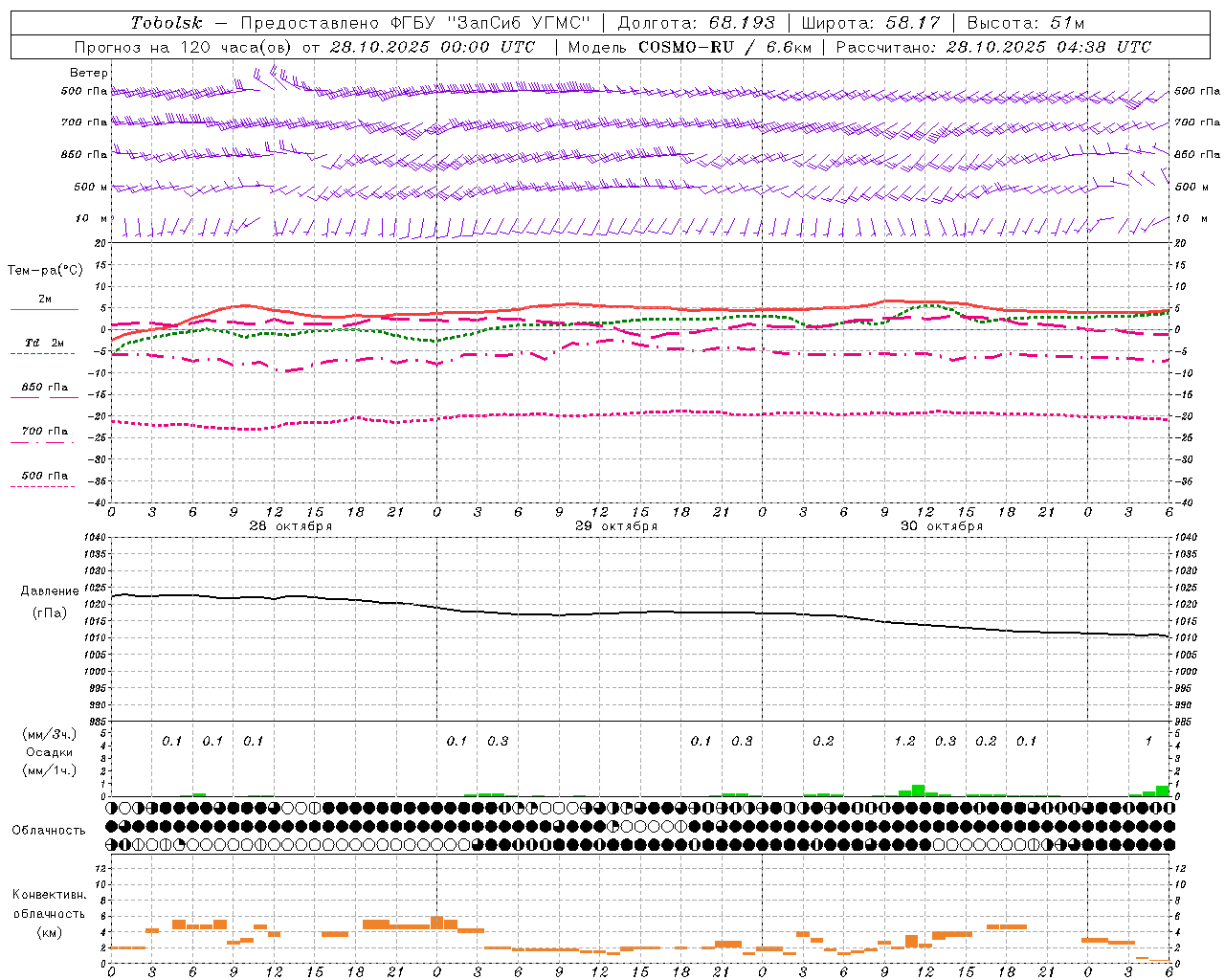Image resolution: width=1225 pixels, height=980 pixels.
Task: Click "(гПа)" unit under Давление
Action: (x=50, y=613)
